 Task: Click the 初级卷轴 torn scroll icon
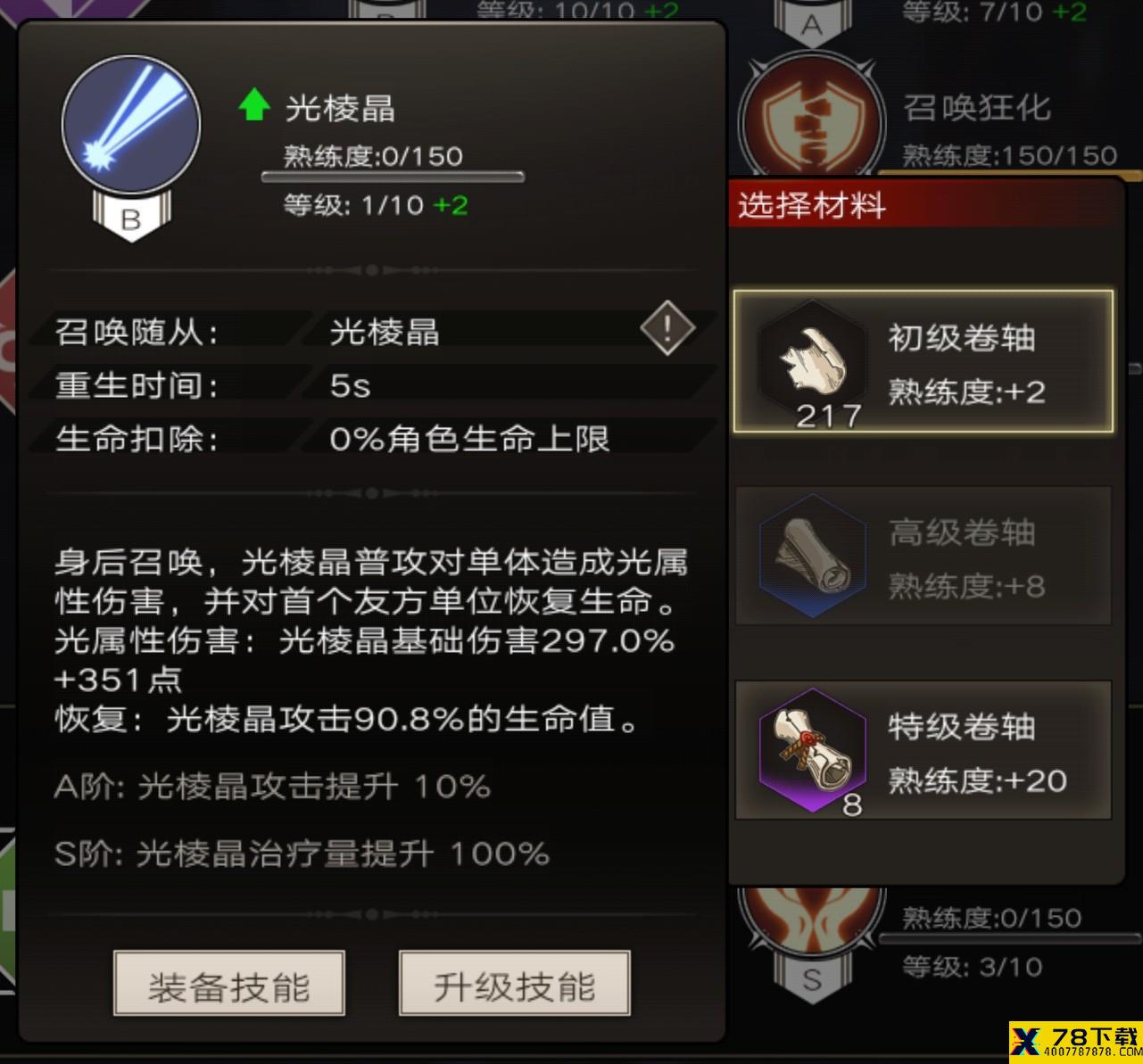pos(811,360)
